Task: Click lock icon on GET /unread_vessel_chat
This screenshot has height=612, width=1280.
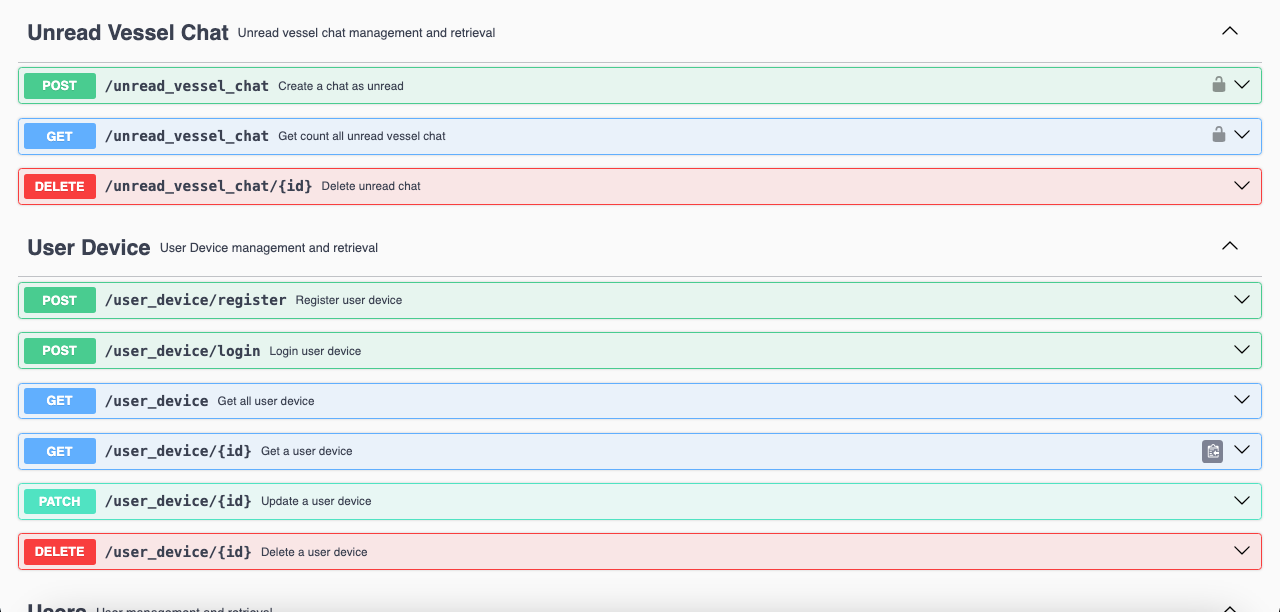Action: [x=1218, y=135]
